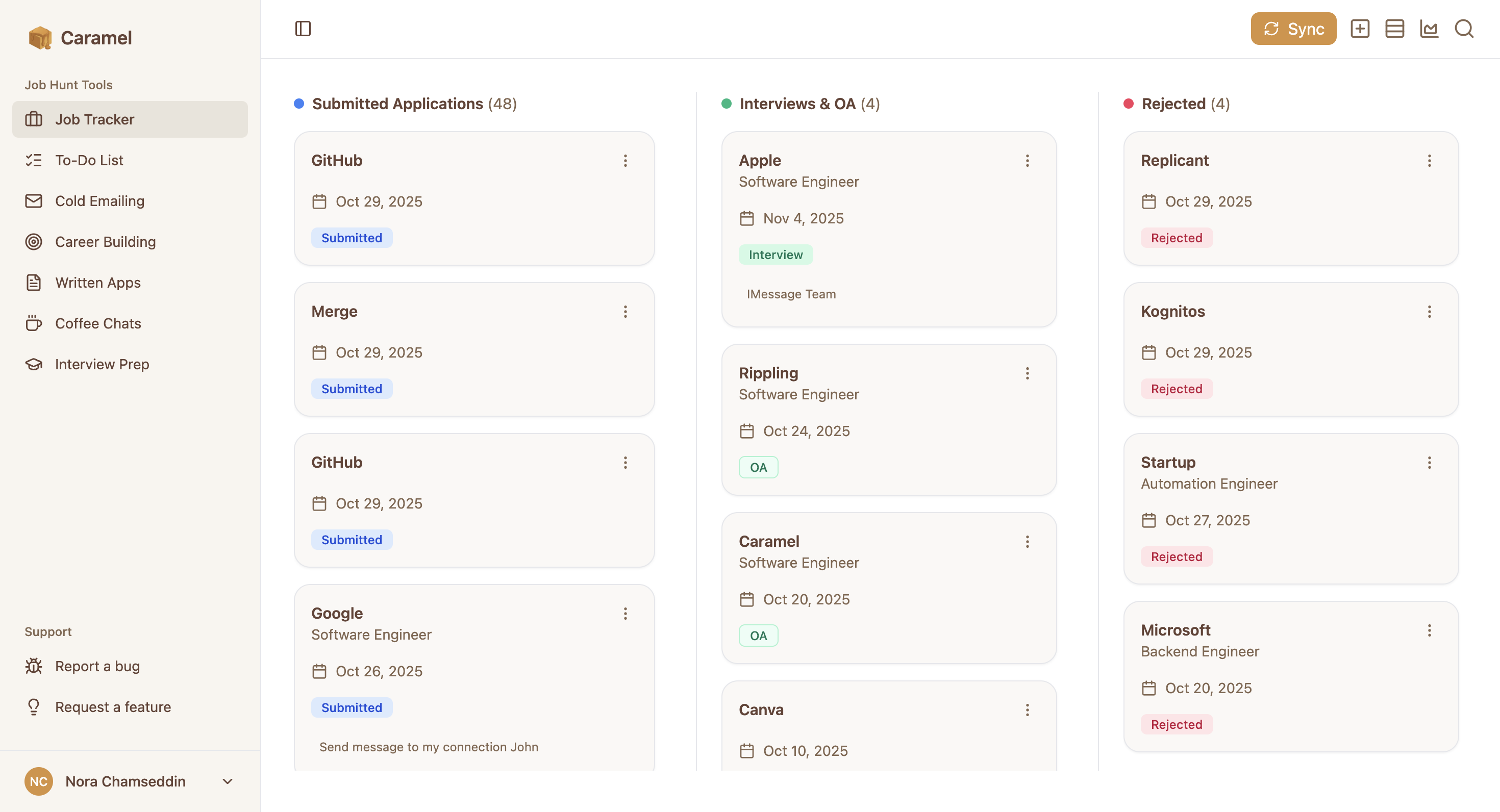1500x812 pixels.
Task: Click Request a feature lightbulb link
Action: point(113,706)
